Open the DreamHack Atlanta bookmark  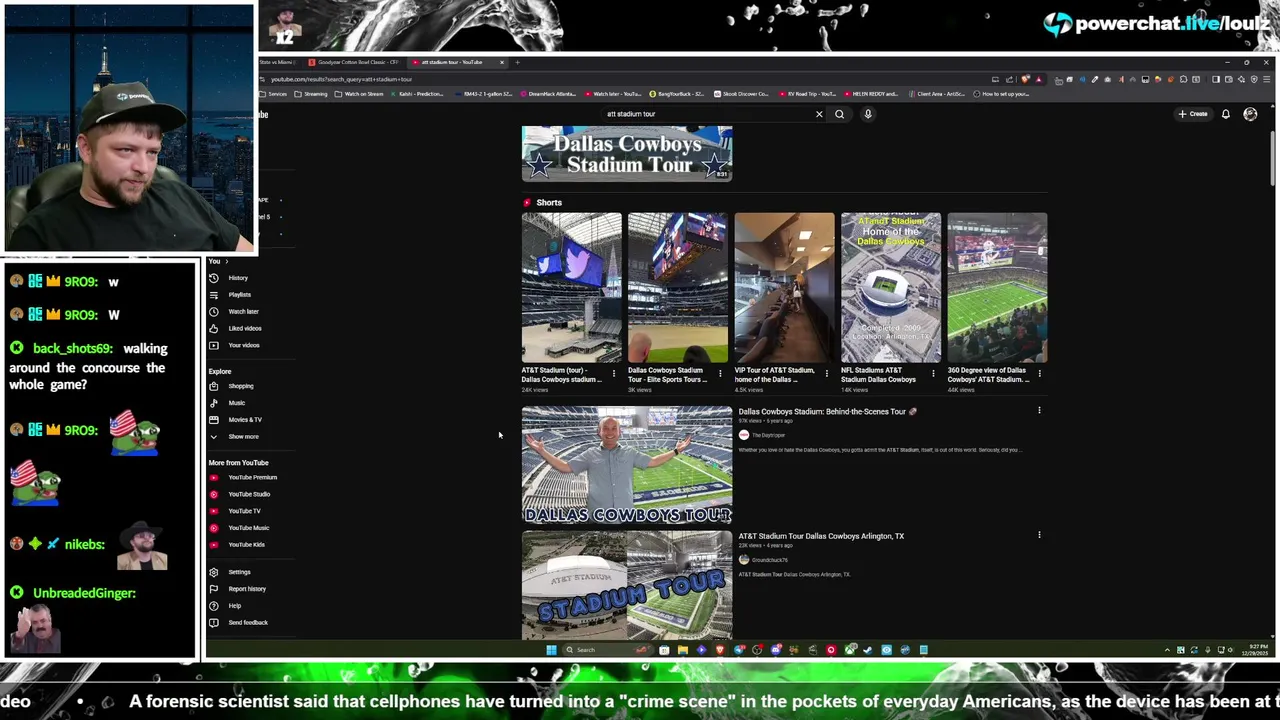click(547, 94)
